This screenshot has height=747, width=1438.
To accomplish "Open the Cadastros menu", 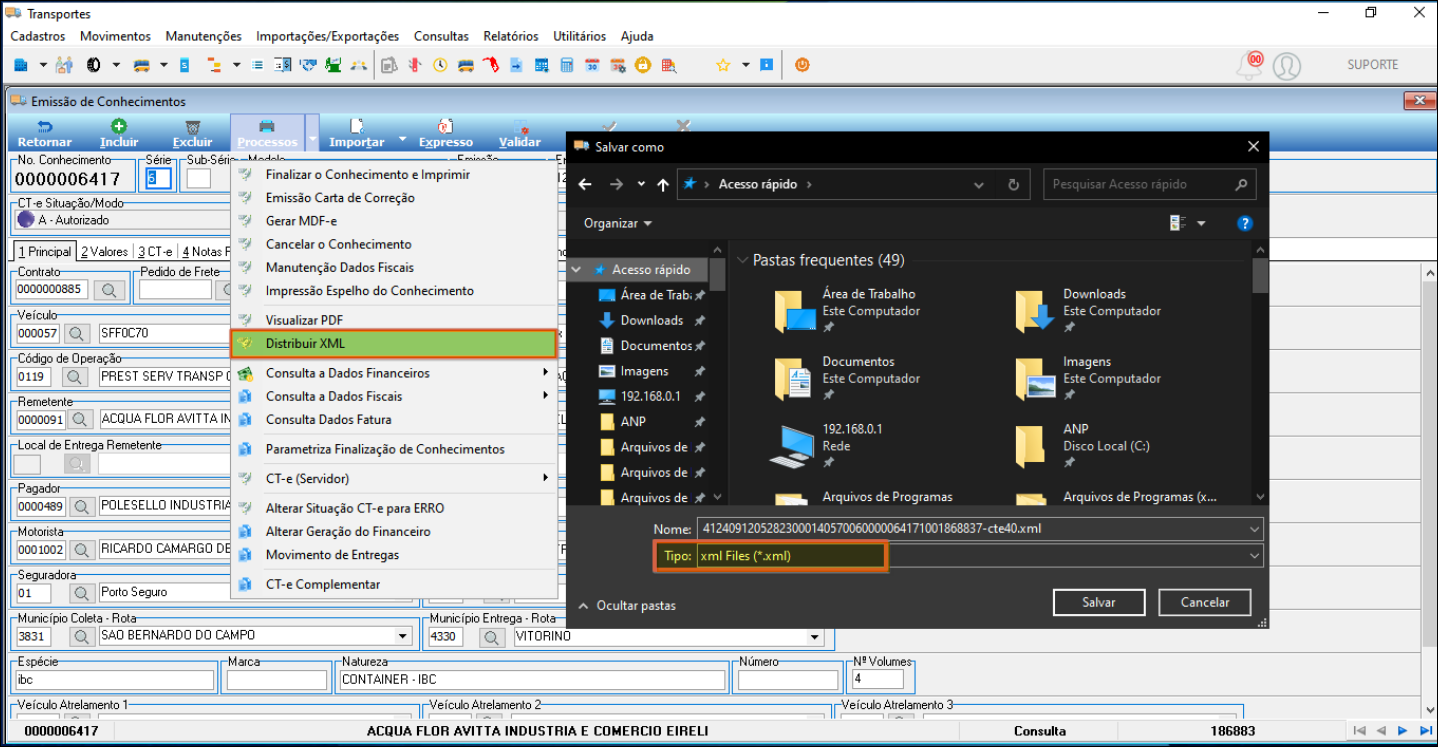I will 38,36.
